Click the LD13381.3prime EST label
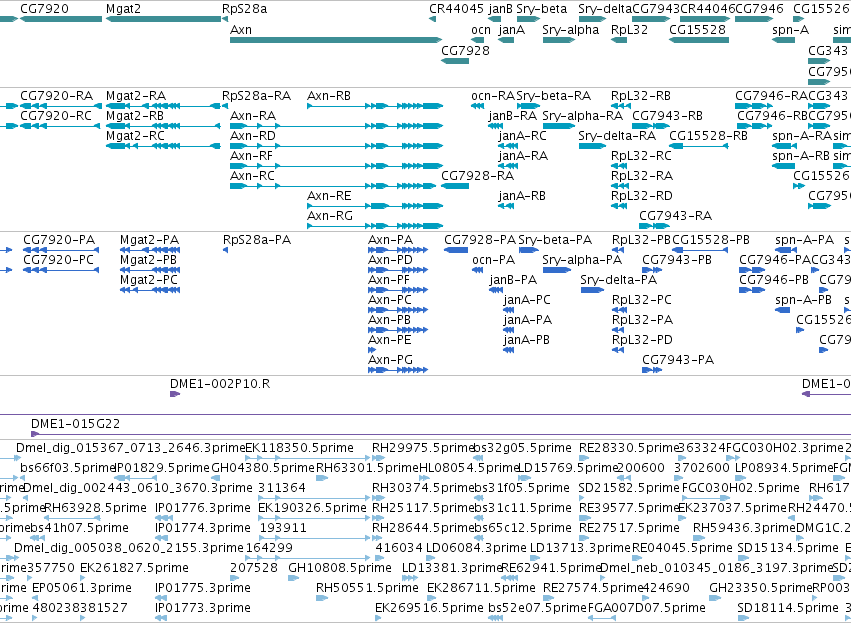Screen dimensions: 851x623 point(452,568)
